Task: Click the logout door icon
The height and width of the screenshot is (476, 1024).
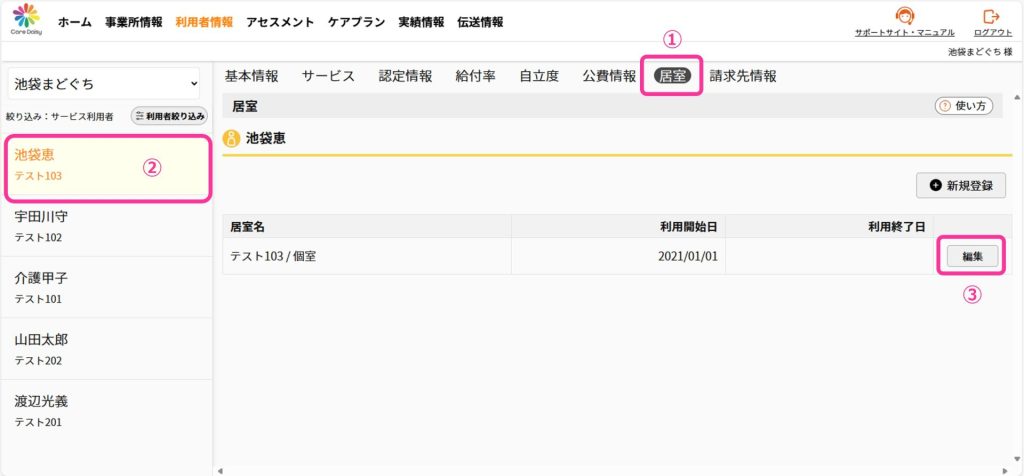Action: click(991, 16)
